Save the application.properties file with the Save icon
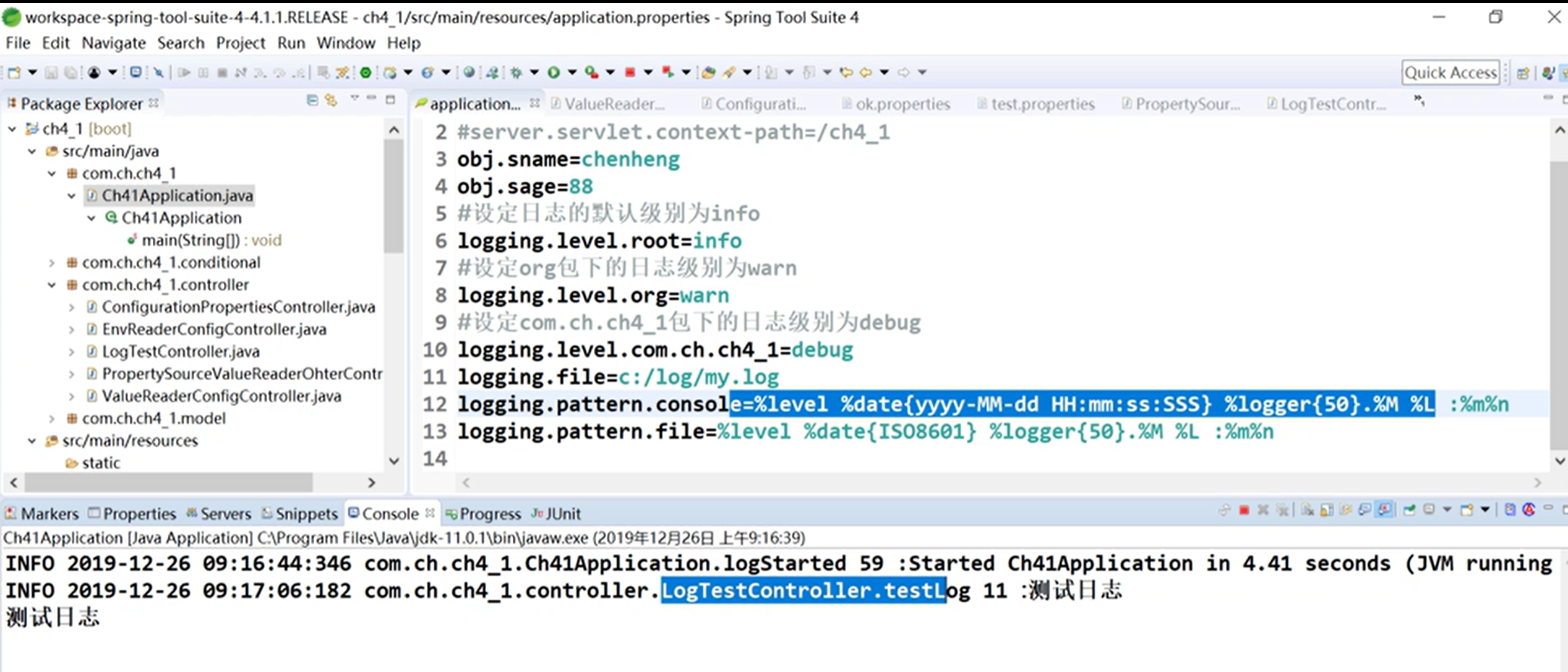 [51, 72]
